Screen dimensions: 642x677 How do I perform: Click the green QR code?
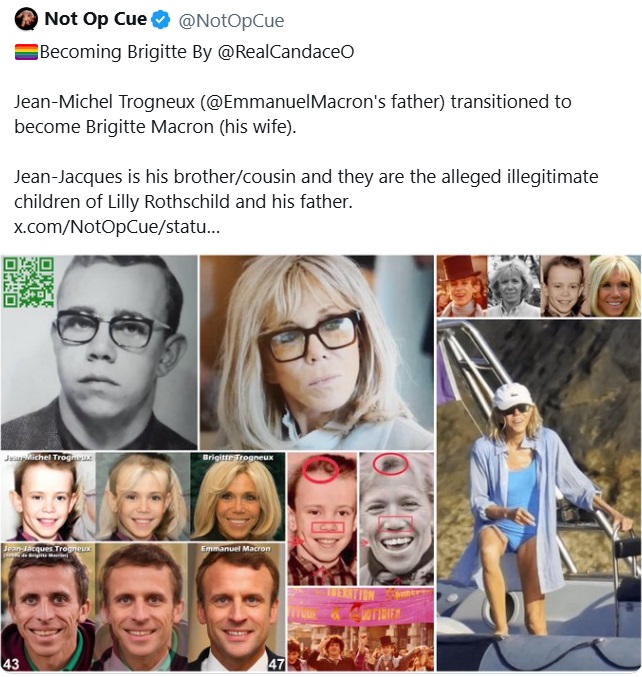click(x=28, y=282)
